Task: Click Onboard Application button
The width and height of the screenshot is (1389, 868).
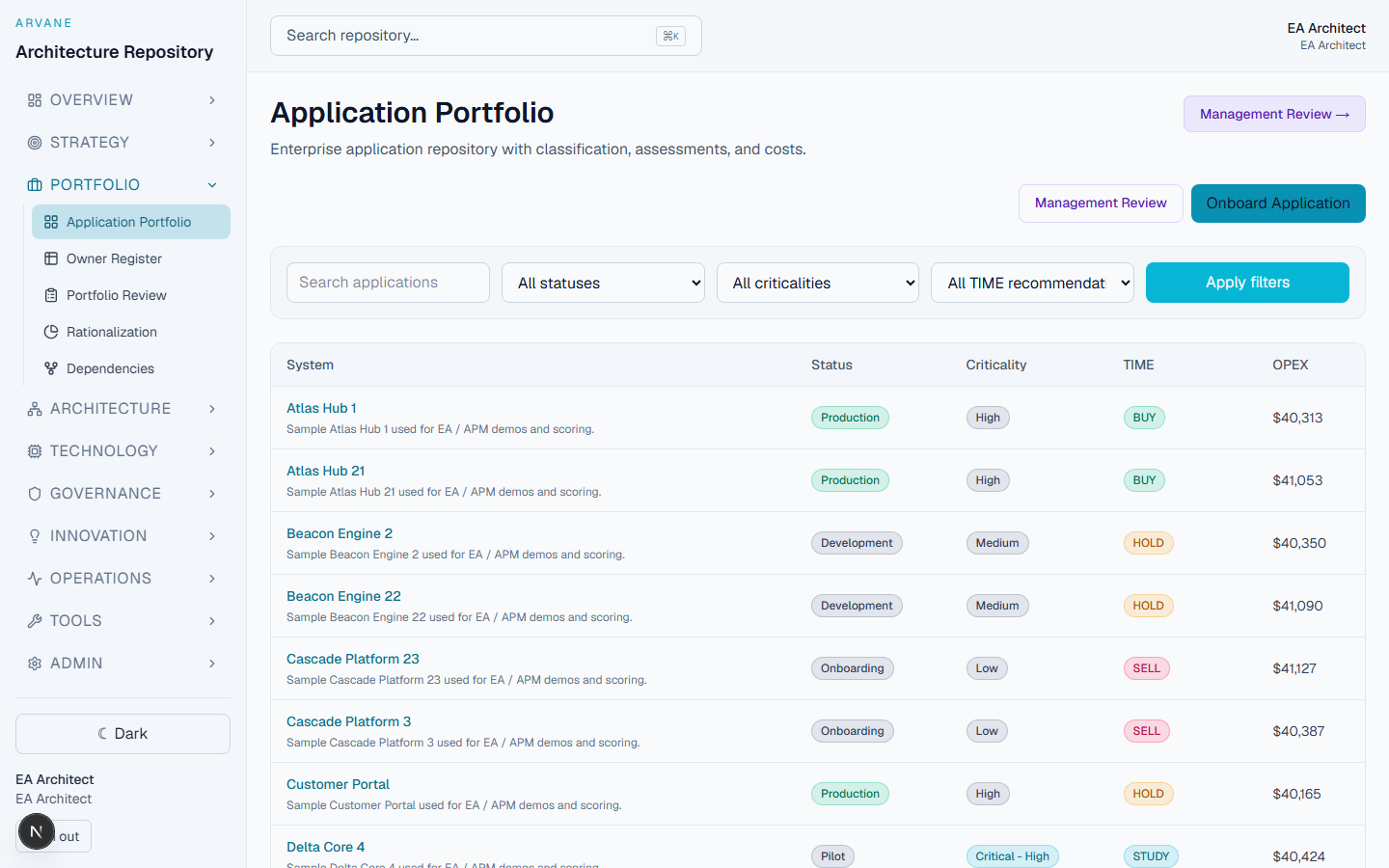Action: pos(1278,203)
